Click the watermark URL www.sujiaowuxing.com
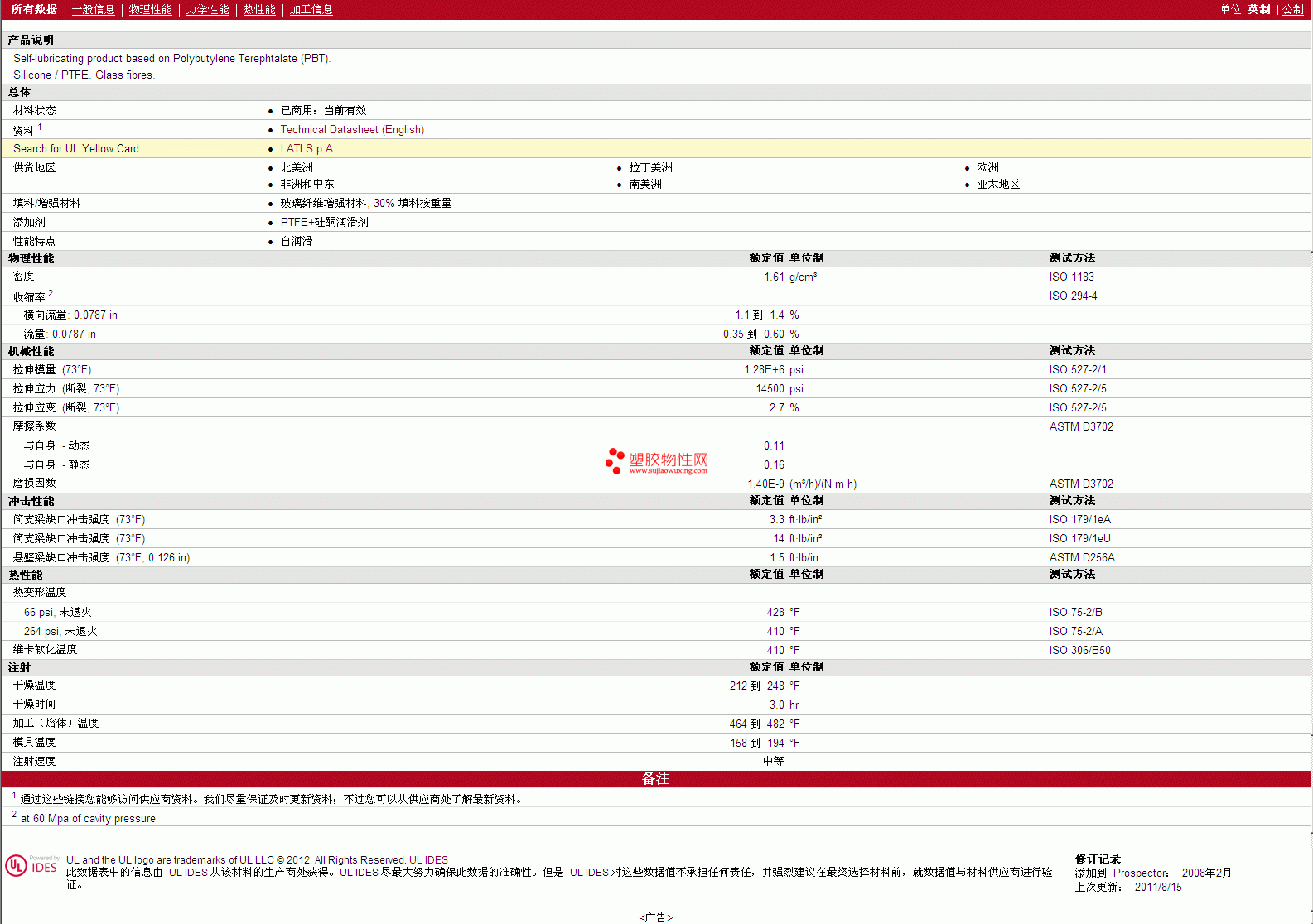 coord(668,471)
